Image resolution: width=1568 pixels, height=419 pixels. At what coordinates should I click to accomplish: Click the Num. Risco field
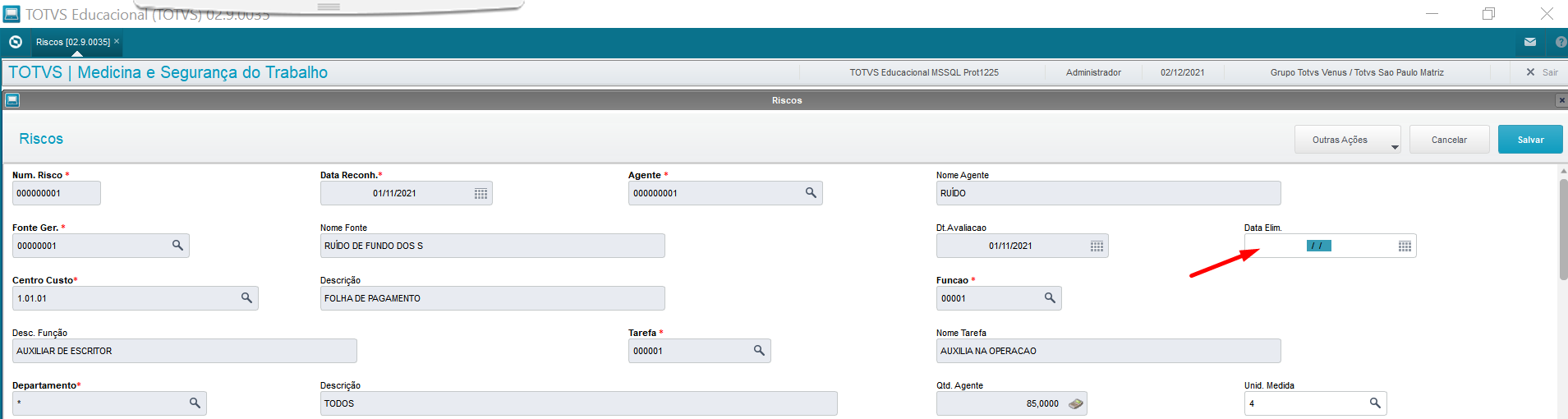point(57,193)
